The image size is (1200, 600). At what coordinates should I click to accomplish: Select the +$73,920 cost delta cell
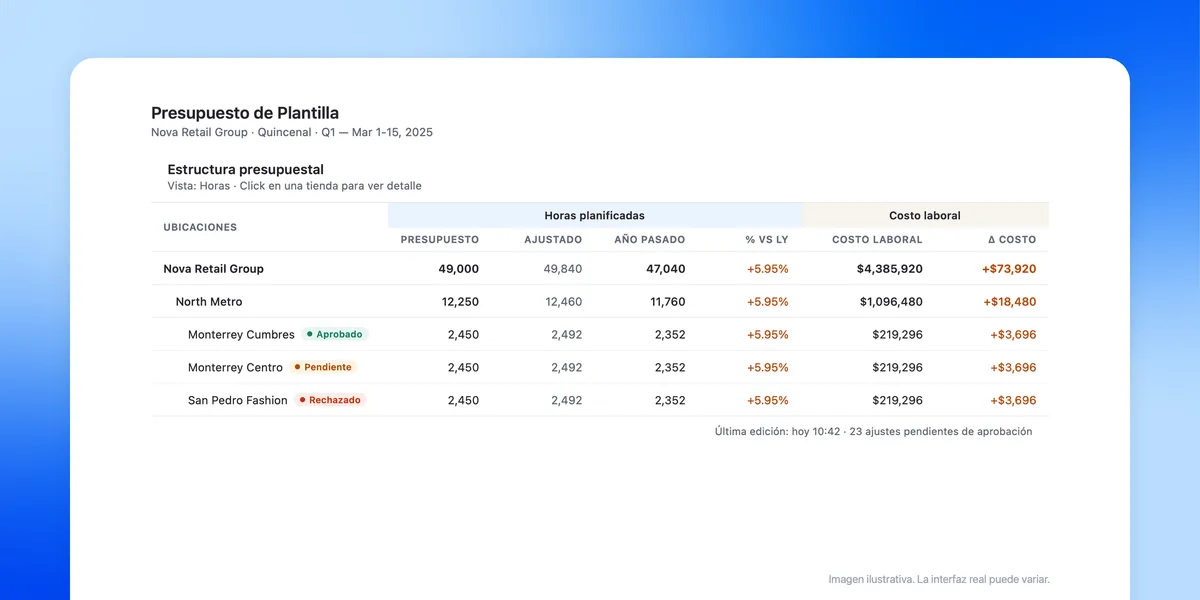pyautogui.click(x=1009, y=269)
